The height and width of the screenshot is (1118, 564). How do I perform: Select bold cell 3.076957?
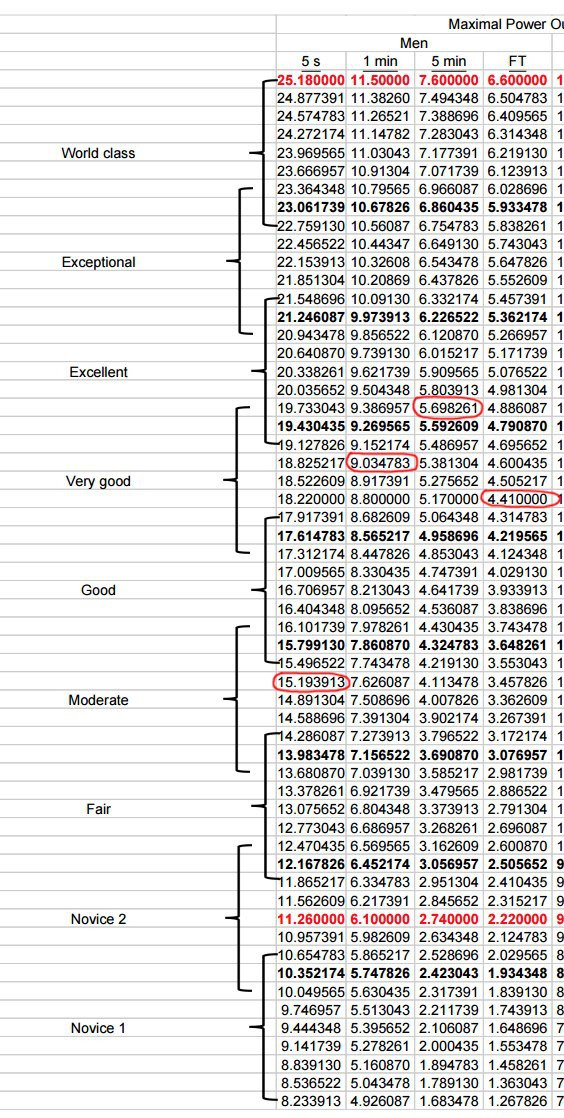(517, 754)
